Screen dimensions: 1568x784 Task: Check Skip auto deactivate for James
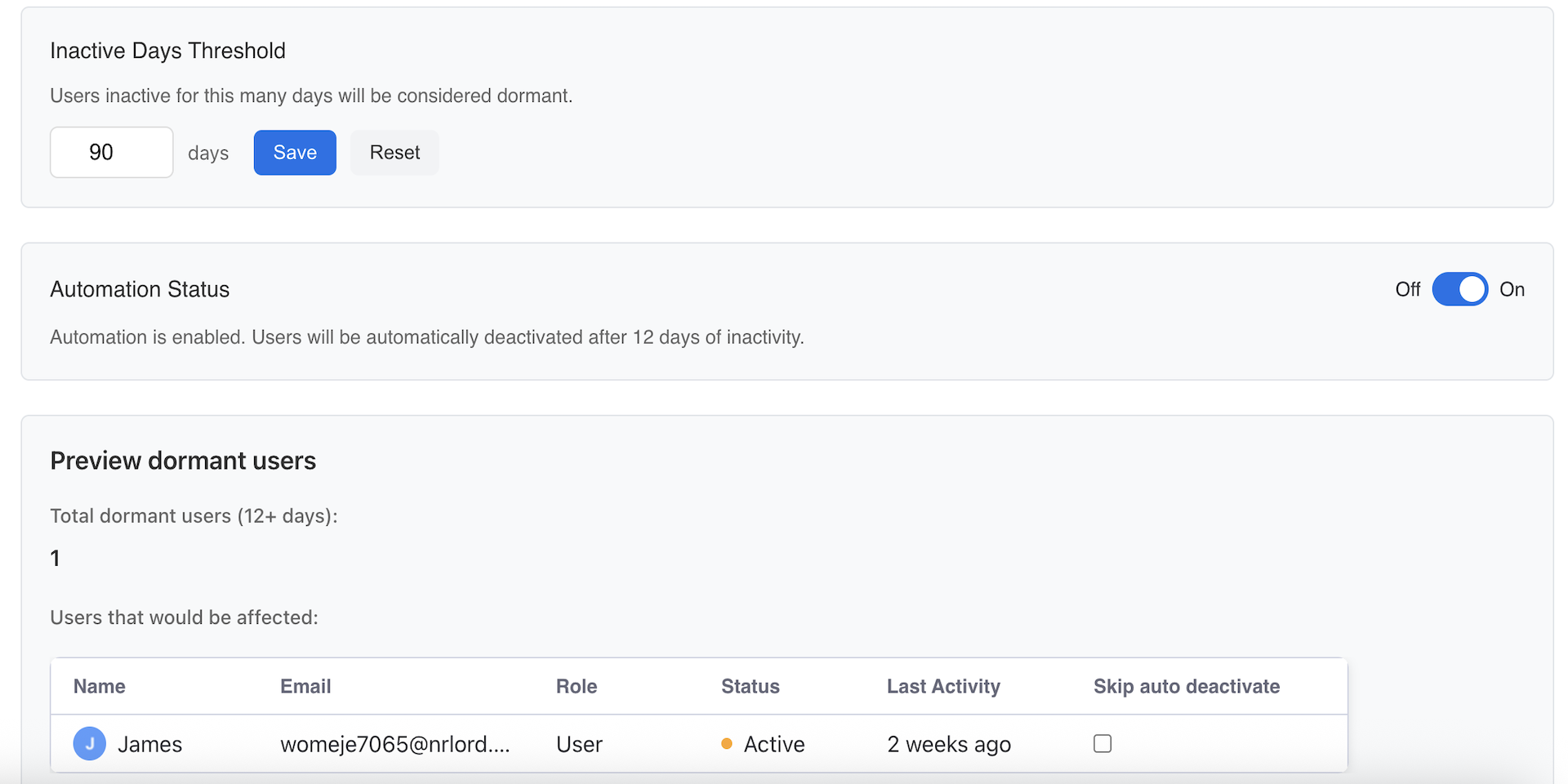tap(1102, 743)
